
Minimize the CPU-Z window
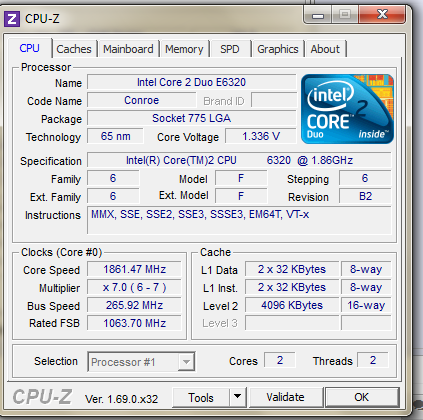coord(318,15)
